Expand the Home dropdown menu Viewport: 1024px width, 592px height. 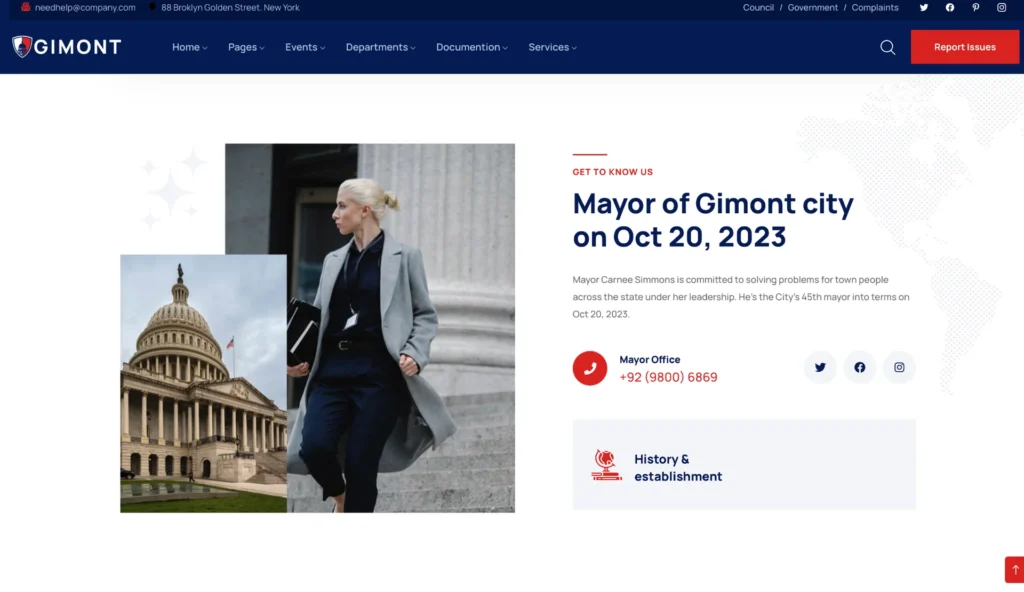pos(189,47)
